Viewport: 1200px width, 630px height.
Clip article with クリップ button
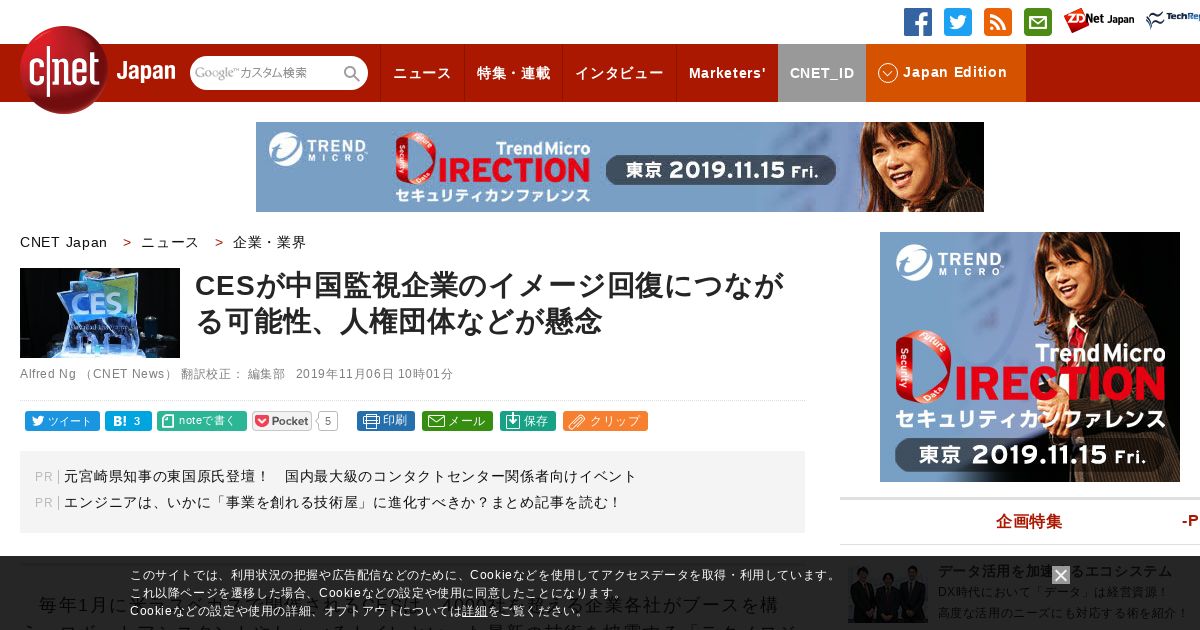tap(605, 421)
